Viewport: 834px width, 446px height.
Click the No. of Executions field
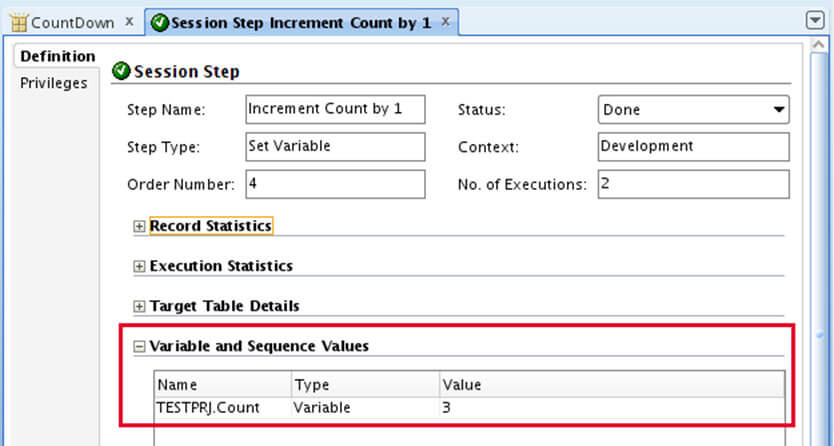click(x=694, y=184)
